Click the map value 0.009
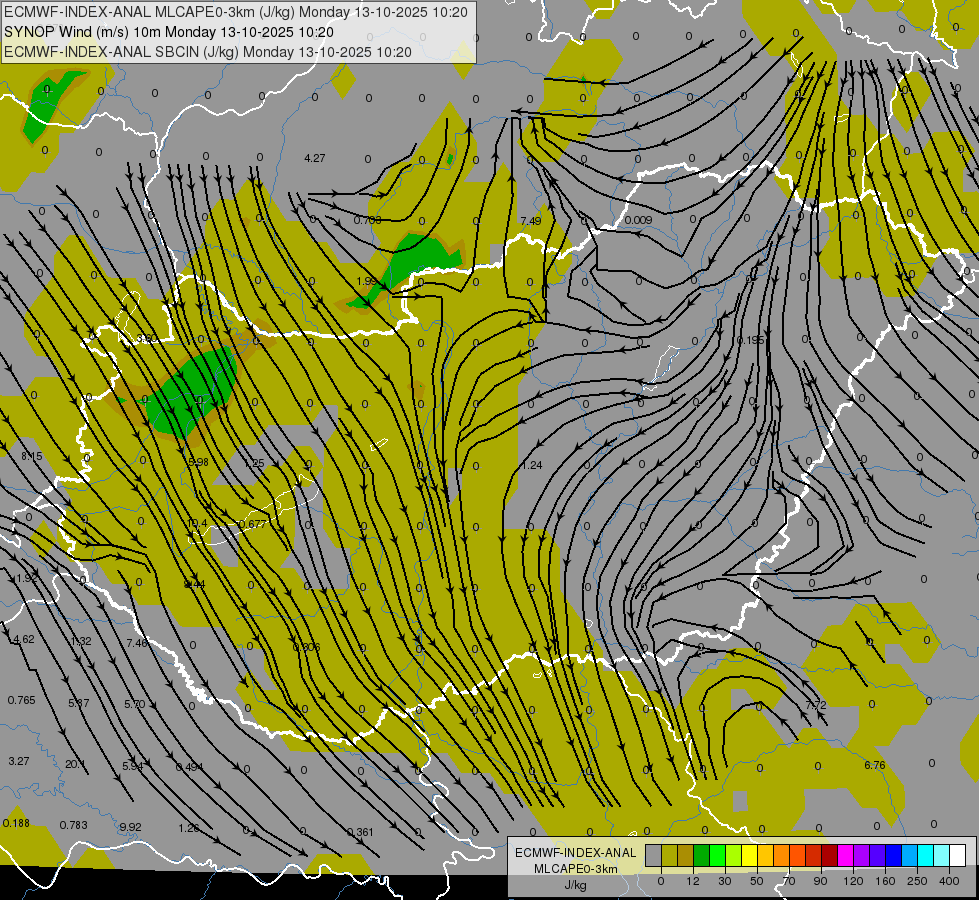This screenshot has width=979, height=900. [x=638, y=220]
